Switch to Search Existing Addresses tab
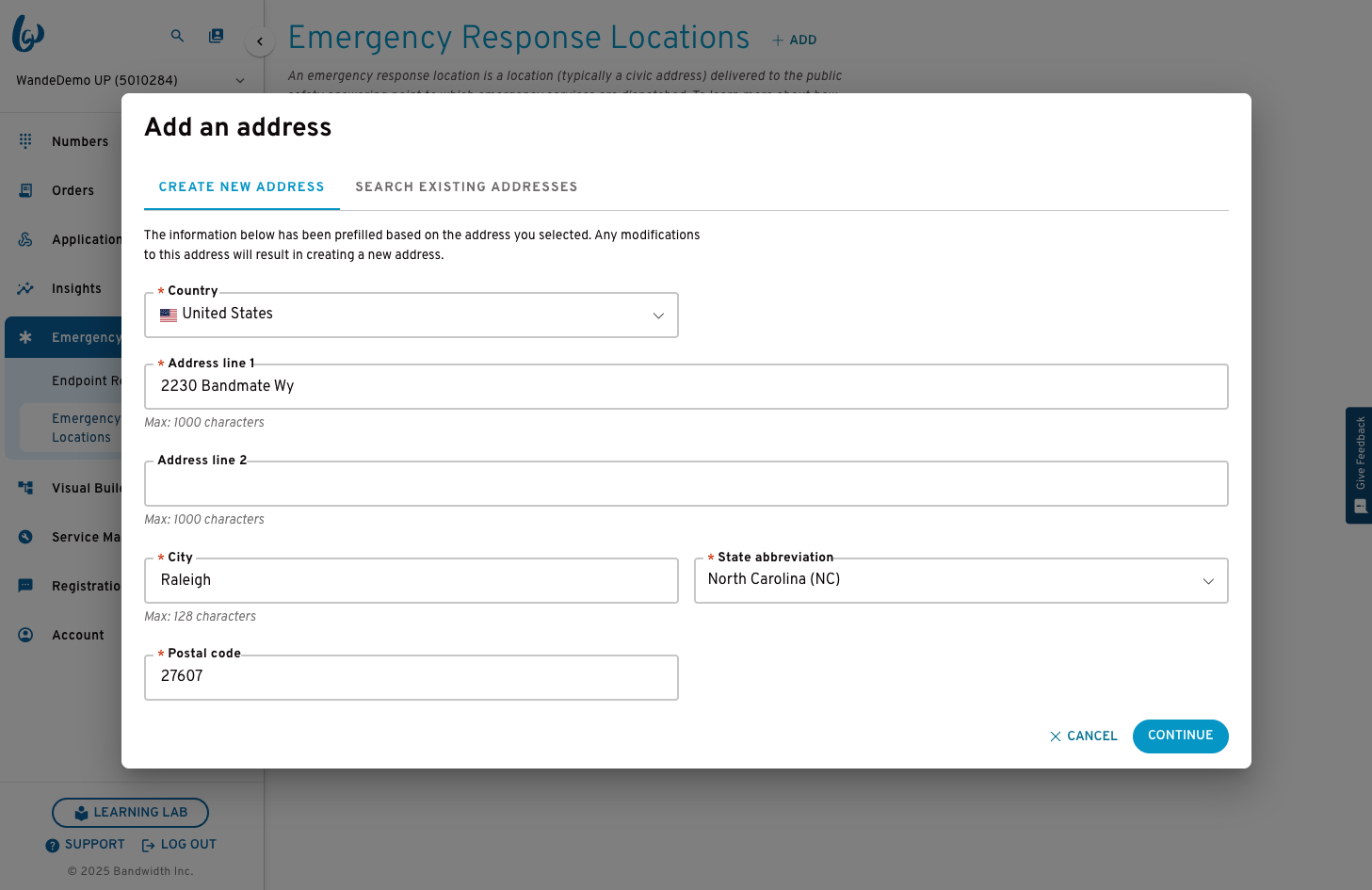The height and width of the screenshot is (890, 1372). pyautogui.click(x=467, y=187)
